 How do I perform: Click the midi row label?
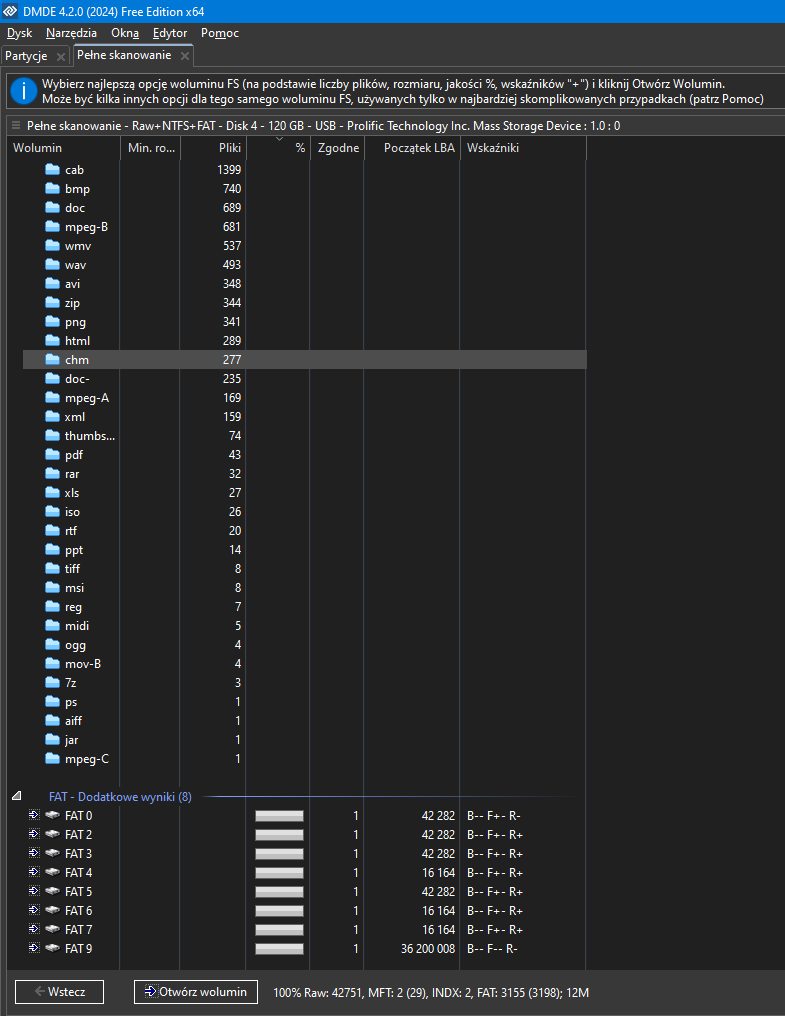coord(77,626)
